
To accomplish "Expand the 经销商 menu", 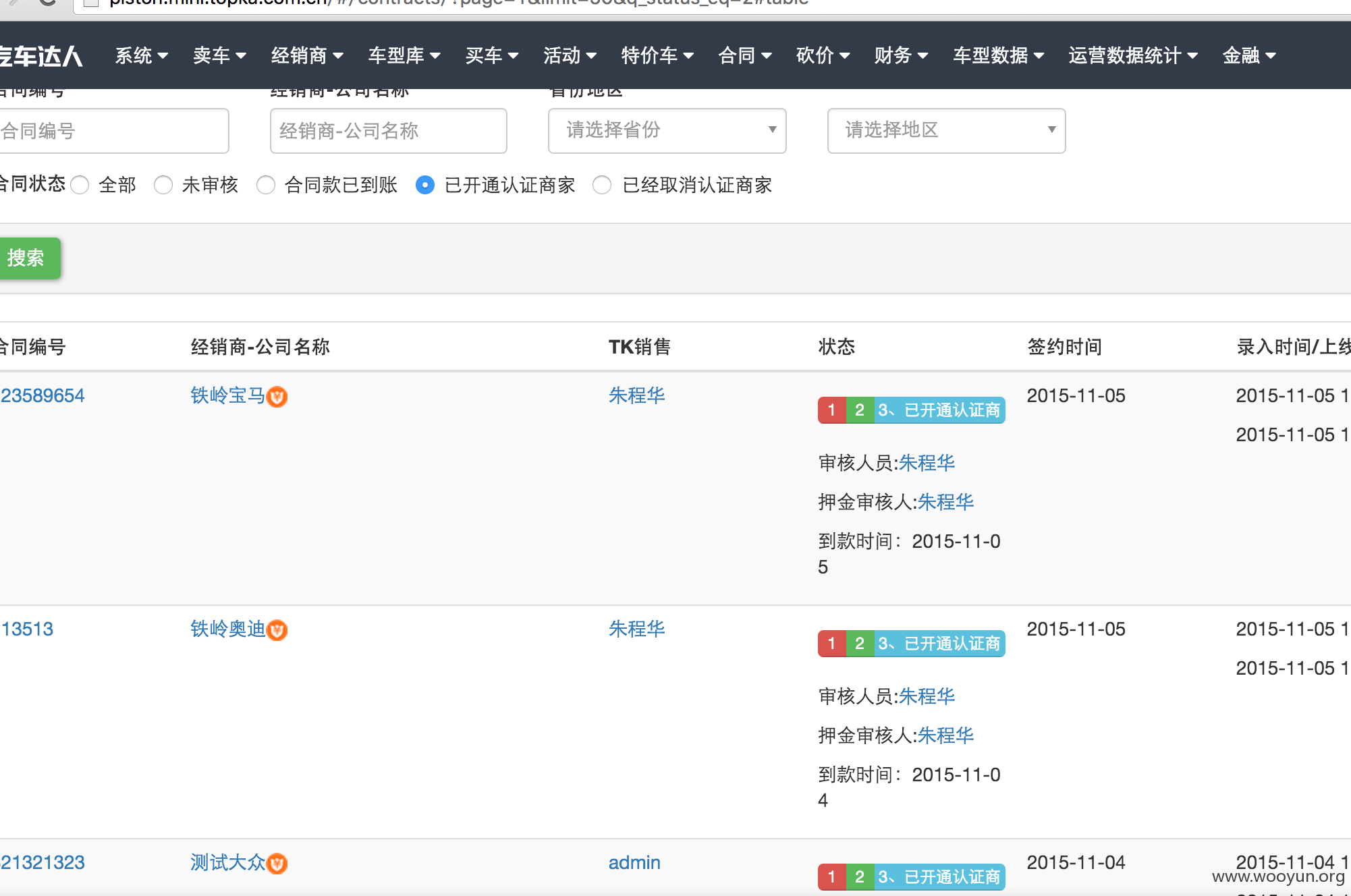I will point(307,55).
